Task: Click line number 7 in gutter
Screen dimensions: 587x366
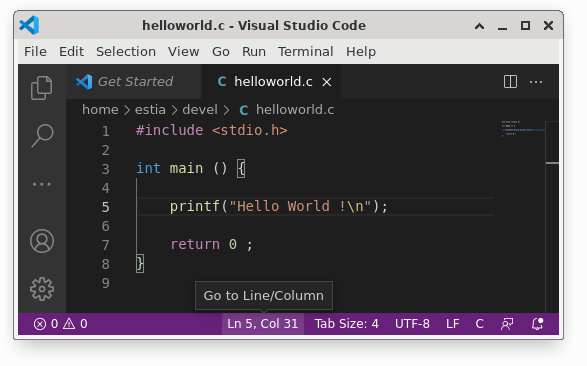Action: [106, 245]
